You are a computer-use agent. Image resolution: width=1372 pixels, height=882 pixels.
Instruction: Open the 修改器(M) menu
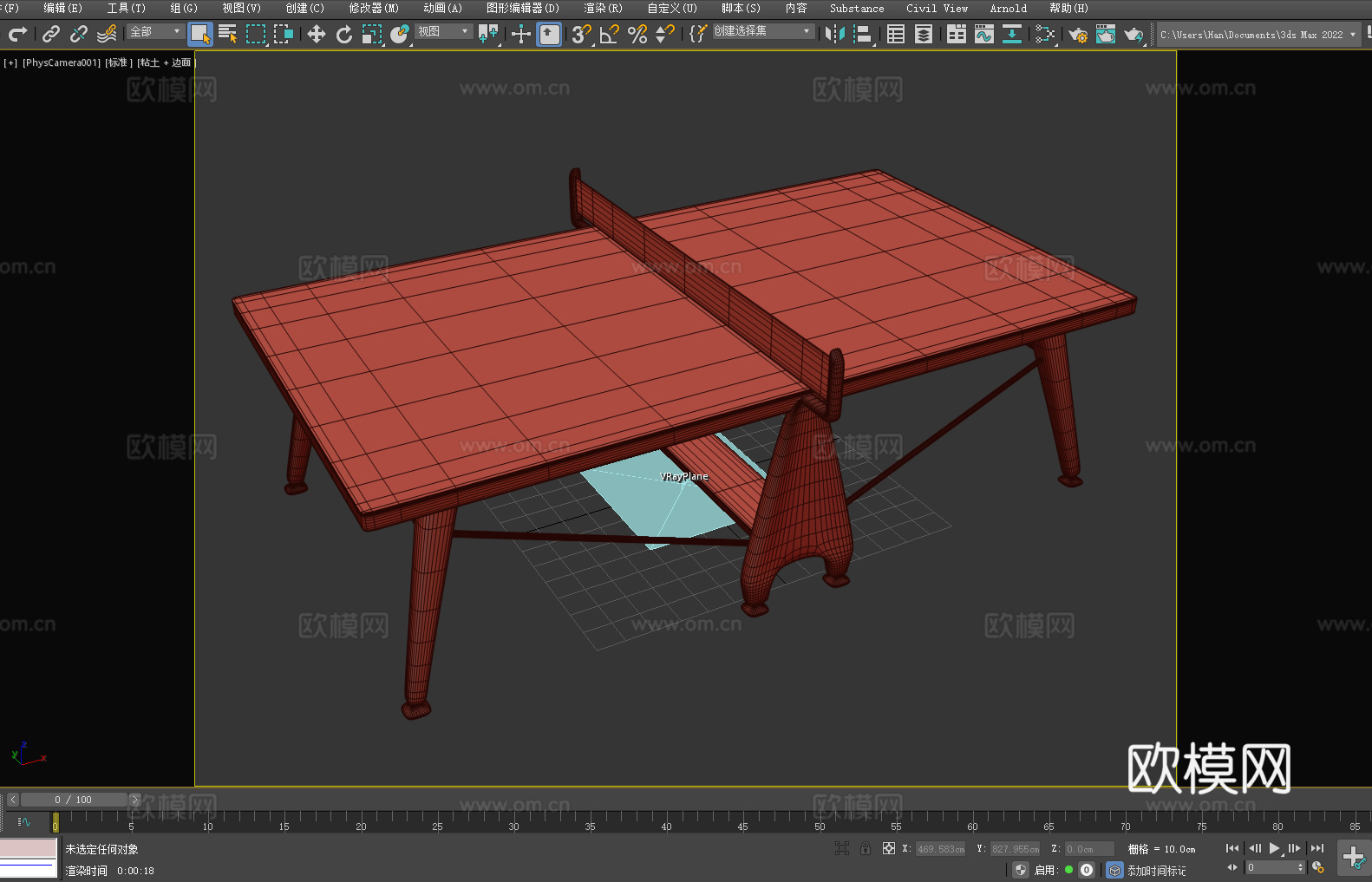(x=374, y=8)
